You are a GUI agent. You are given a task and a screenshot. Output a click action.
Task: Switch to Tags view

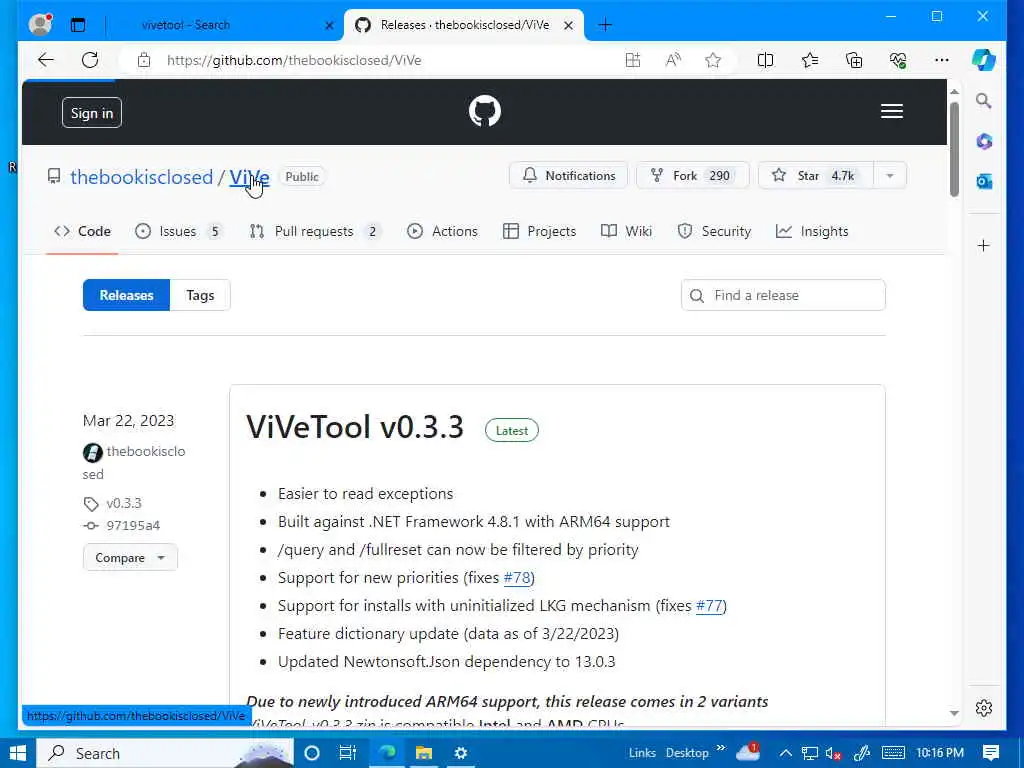(200, 295)
